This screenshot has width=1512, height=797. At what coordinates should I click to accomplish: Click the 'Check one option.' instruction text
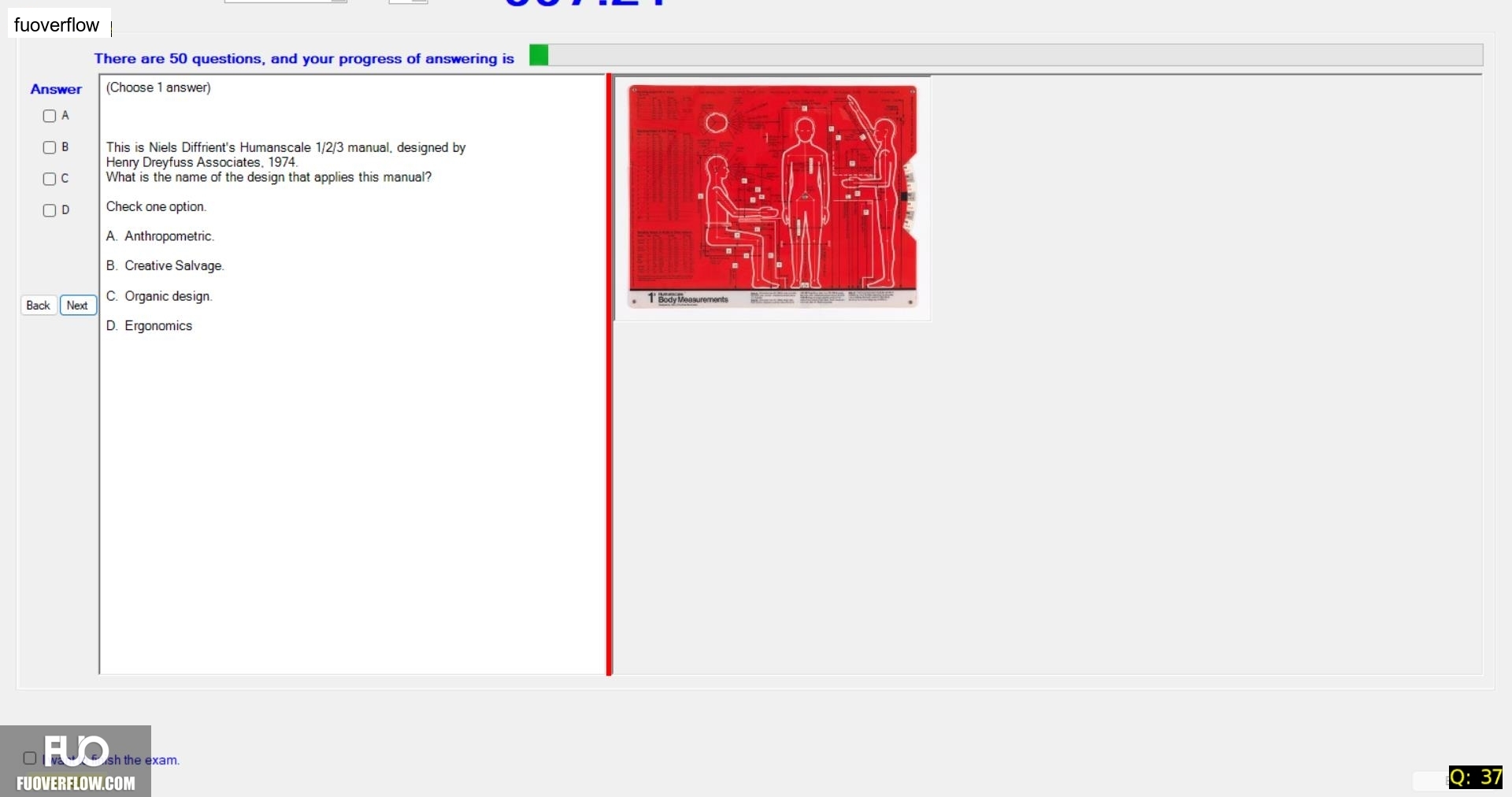pyautogui.click(x=156, y=206)
